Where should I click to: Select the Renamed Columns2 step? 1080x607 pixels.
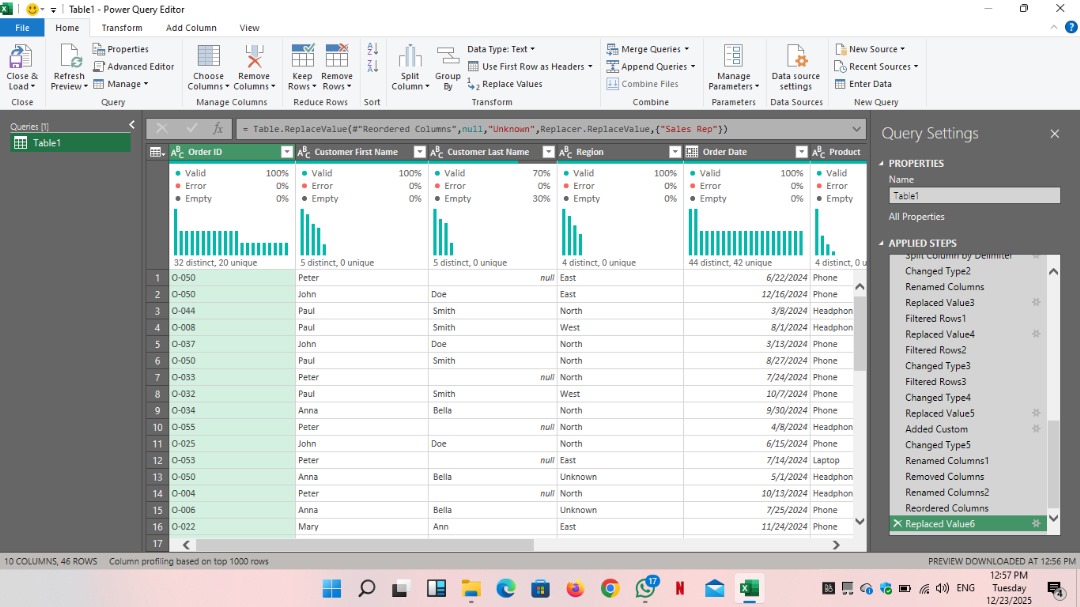pos(946,492)
